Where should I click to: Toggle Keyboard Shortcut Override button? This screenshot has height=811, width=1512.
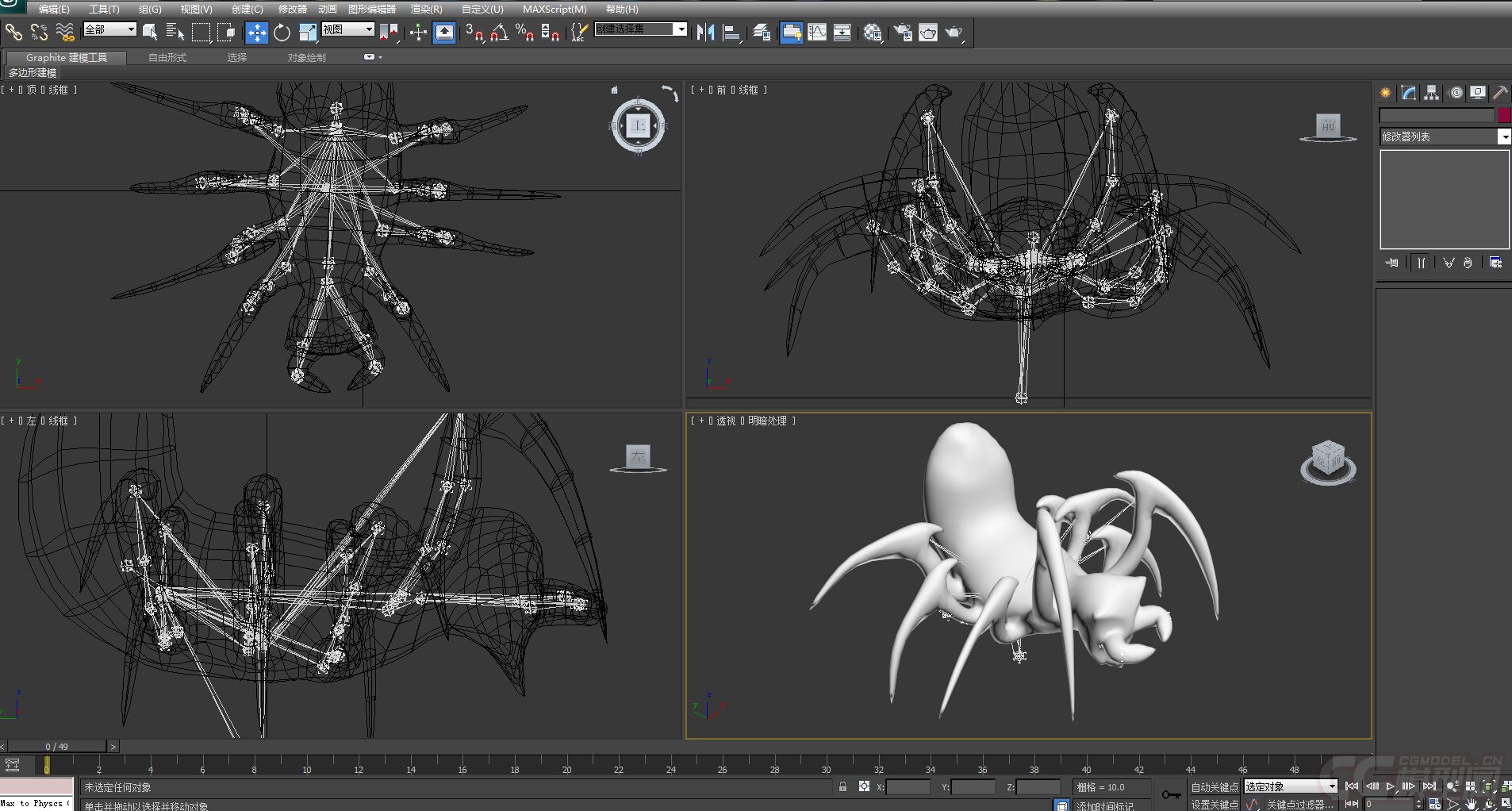click(444, 32)
